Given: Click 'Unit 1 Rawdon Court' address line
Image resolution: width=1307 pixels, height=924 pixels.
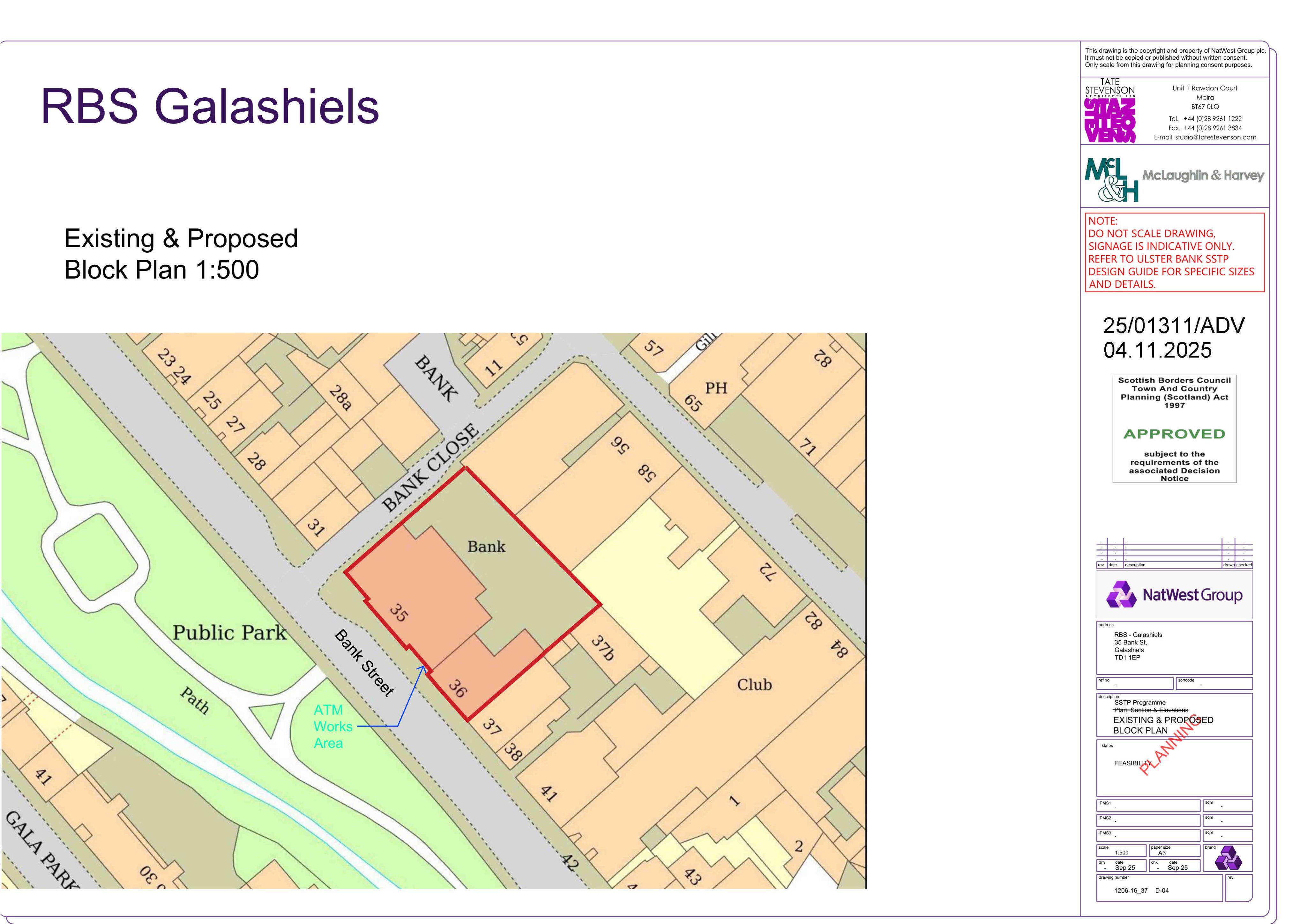Looking at the screenshot, I should [1205, 88].
